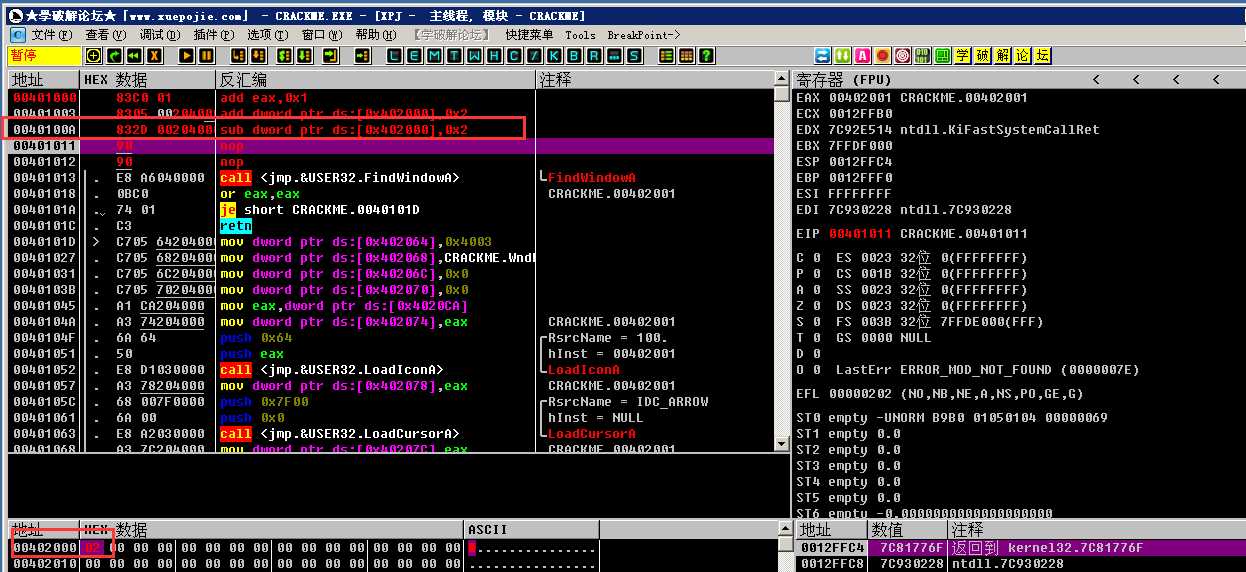The image size is (1246, 572).
Task: Open Run trace with the dots icon
Action: tap(614, 56)
